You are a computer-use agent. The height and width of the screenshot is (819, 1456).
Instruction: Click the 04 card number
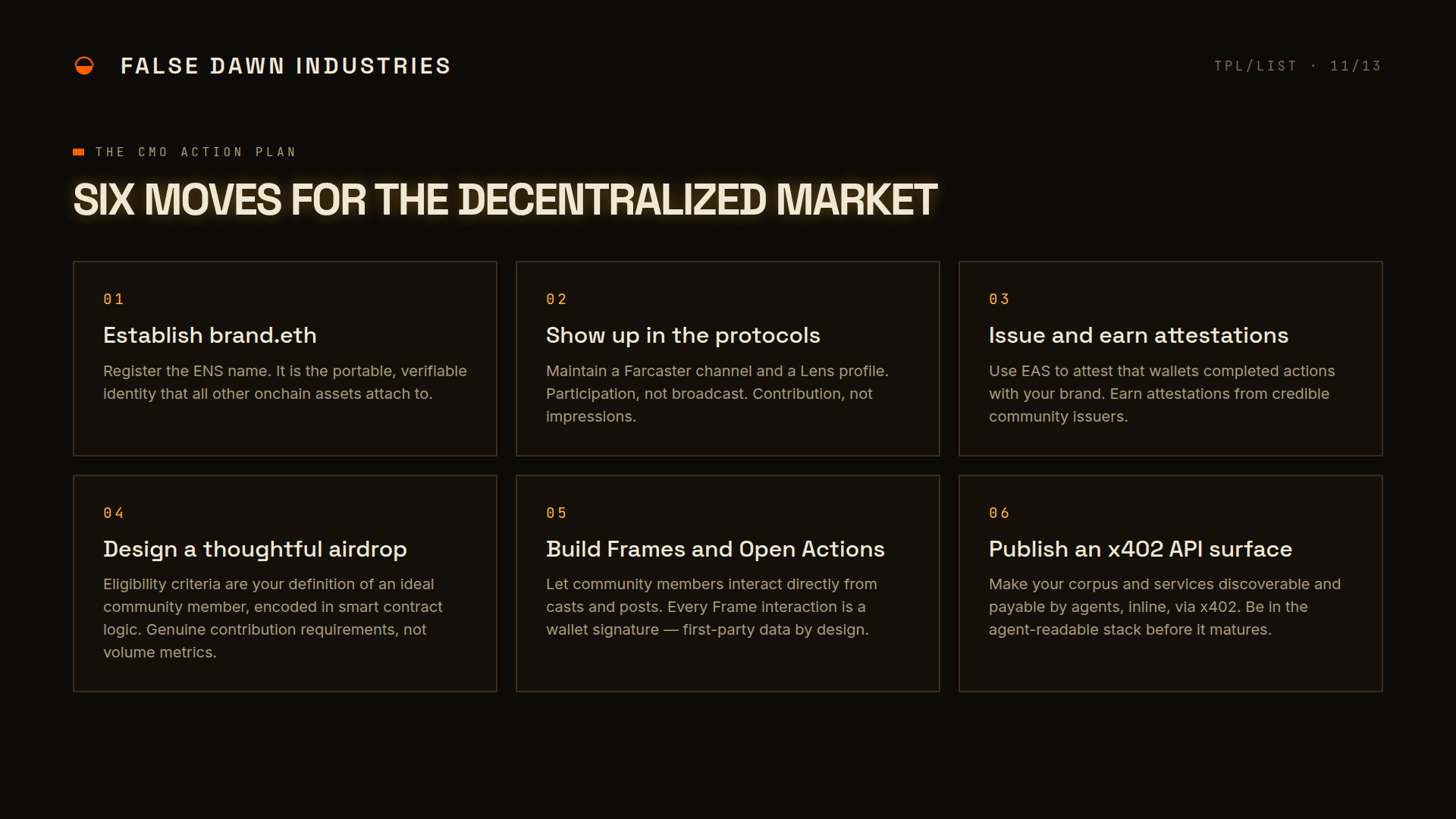[114, 513]
